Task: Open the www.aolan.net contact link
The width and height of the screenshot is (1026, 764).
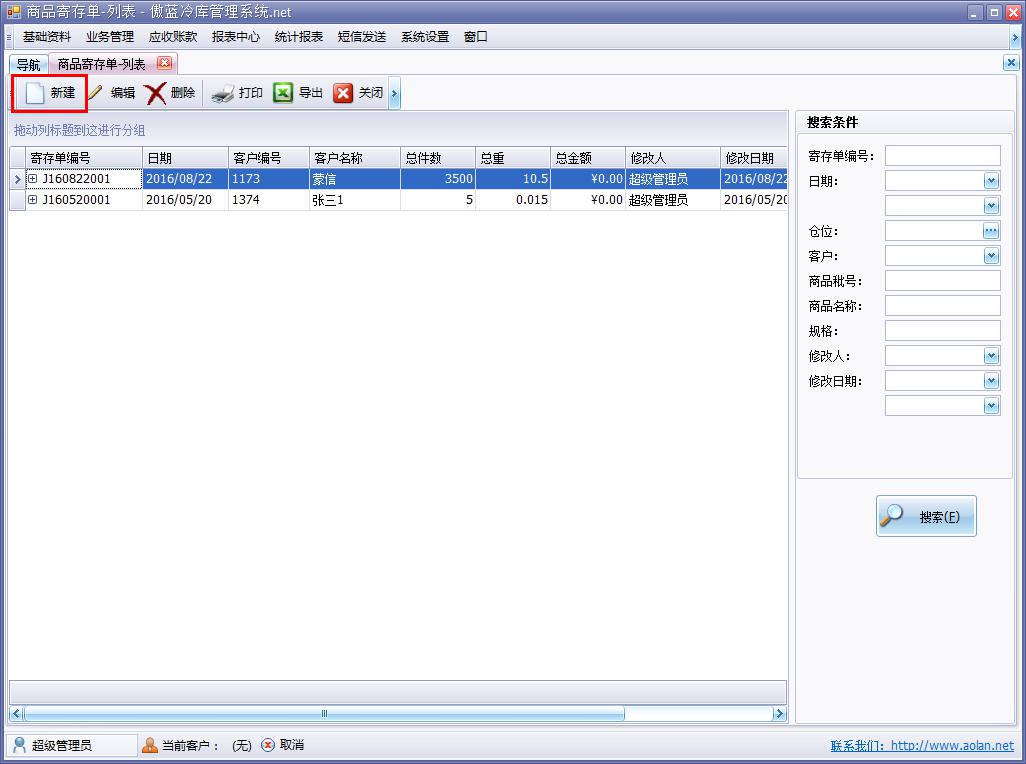Action: click(x=951, y=746)
